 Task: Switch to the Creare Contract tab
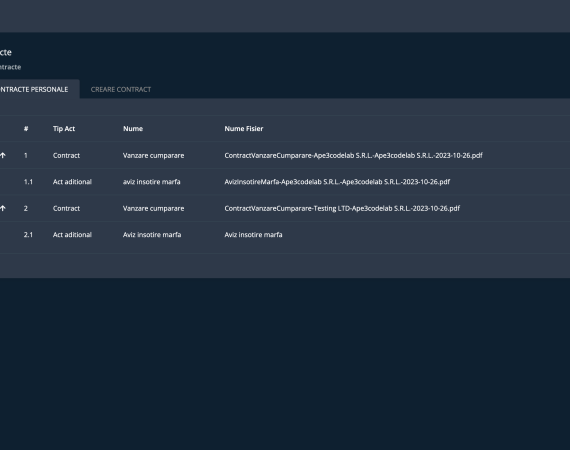point(121,89)
